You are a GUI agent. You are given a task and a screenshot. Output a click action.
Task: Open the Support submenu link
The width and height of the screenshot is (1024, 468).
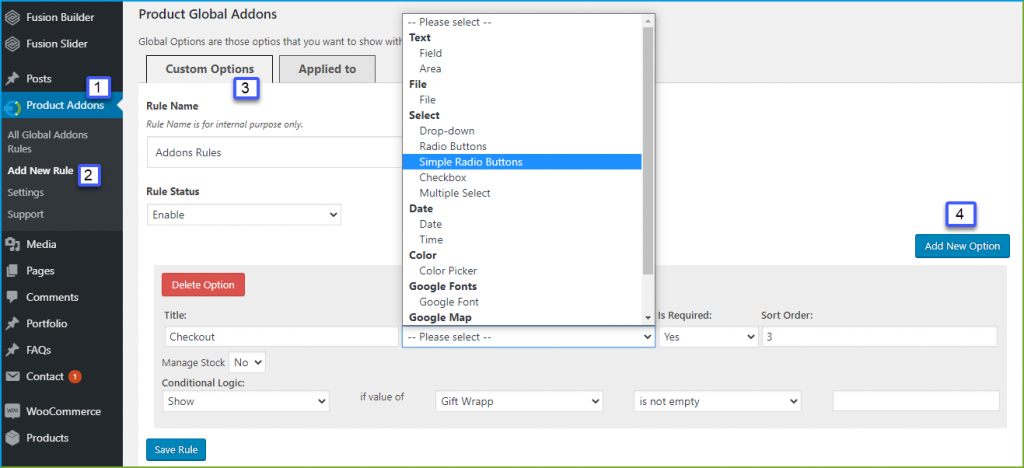point(25,214)
